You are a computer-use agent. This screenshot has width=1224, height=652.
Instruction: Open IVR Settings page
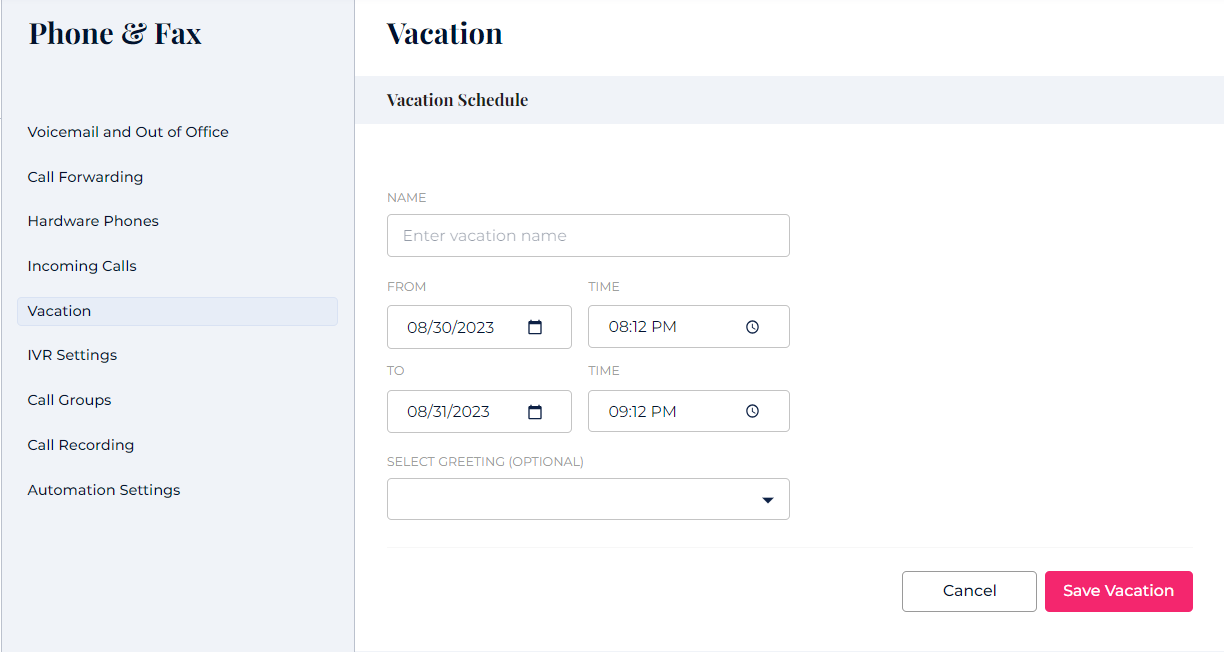[x=72, y=355]
